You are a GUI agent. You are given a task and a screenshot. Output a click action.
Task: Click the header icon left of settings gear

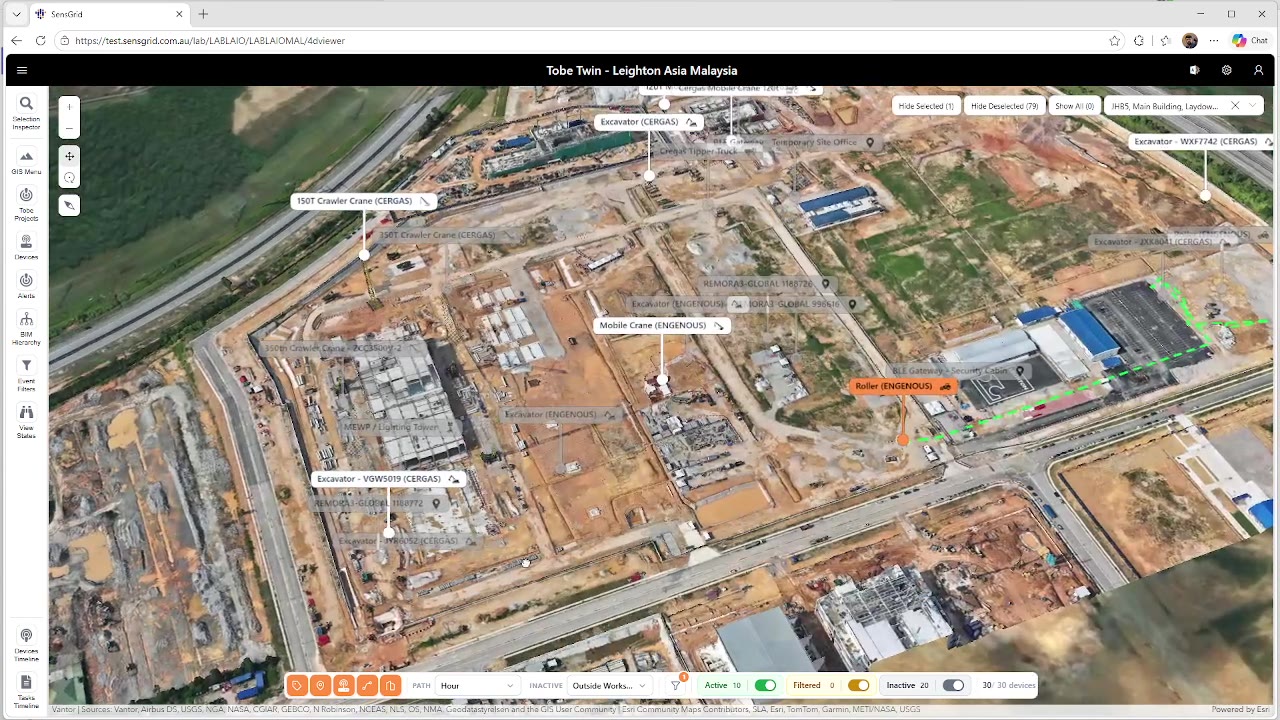tap(1194, 70)
